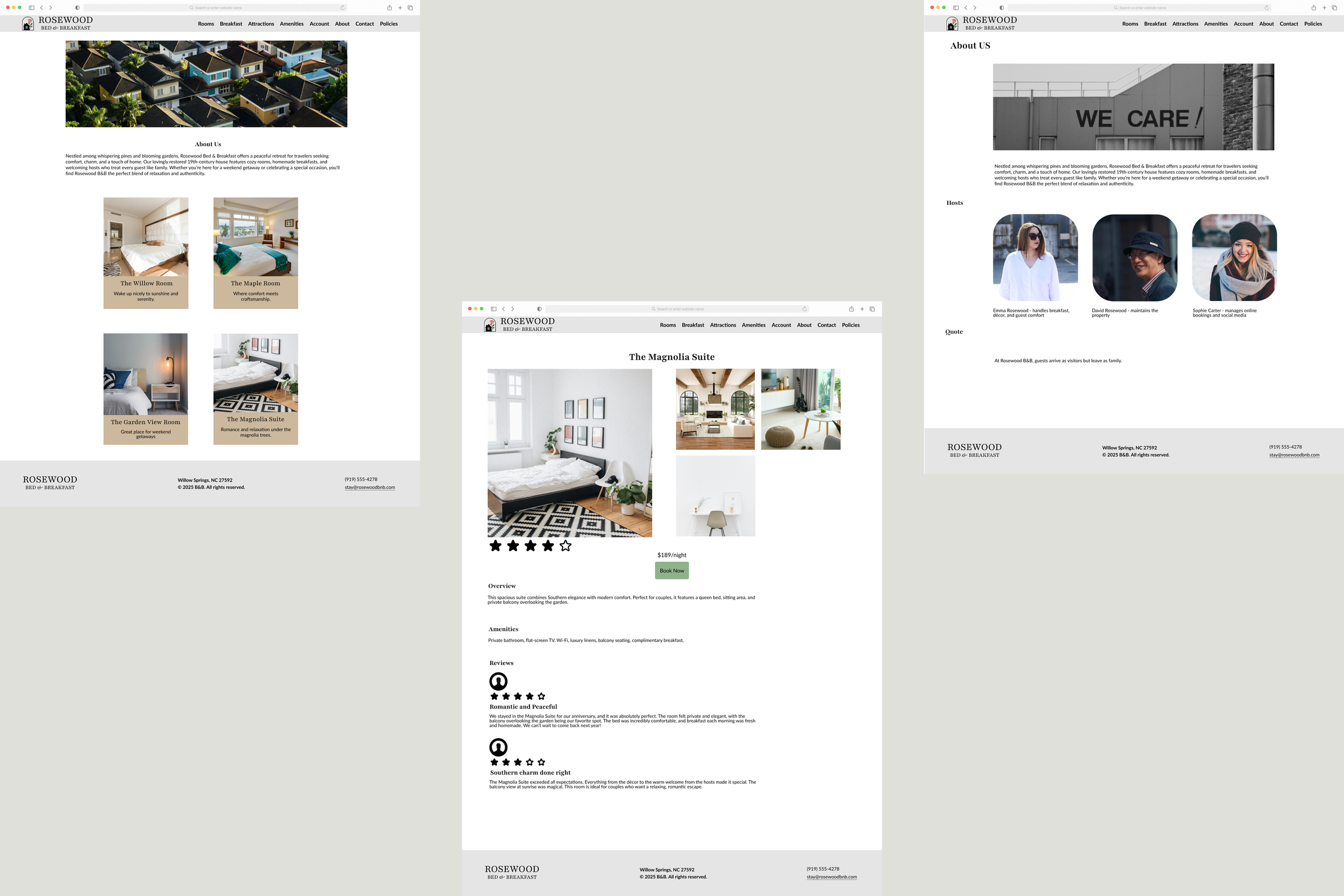
Task: Open Breakfast page in Magnolia Suite navigation
Action: pos(692,325)
